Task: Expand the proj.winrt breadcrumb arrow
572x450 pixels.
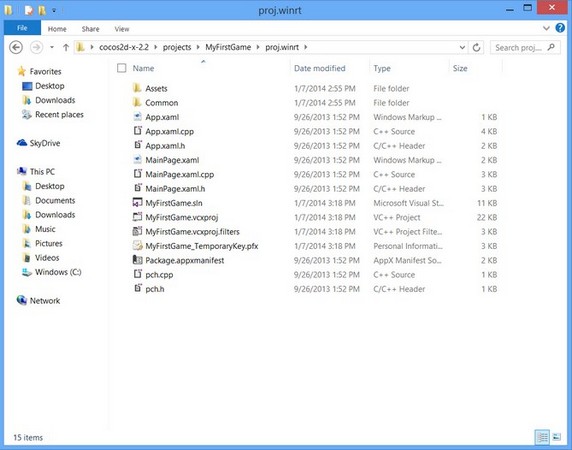Action: click(x=306, y=47)
